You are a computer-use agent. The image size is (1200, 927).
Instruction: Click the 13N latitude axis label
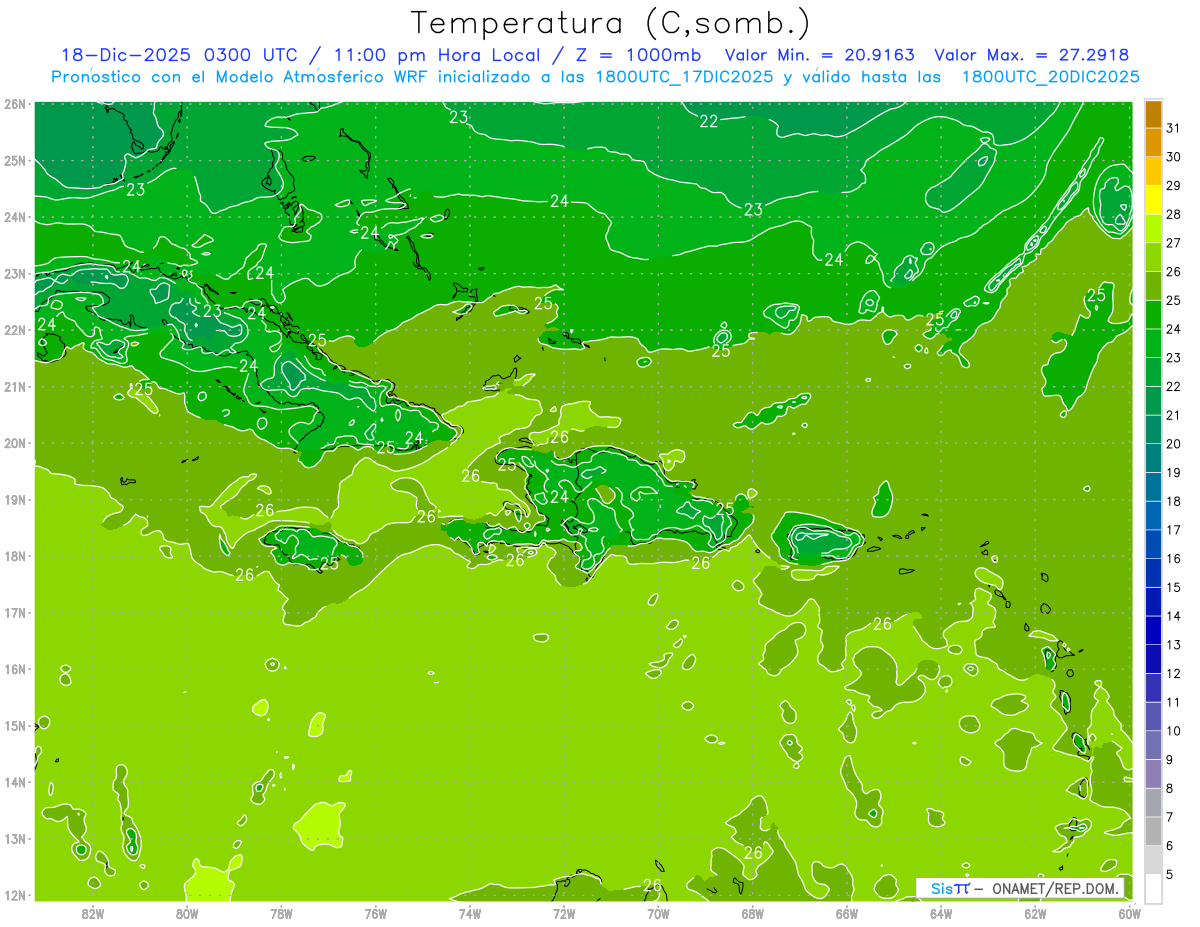click(15, 839)
